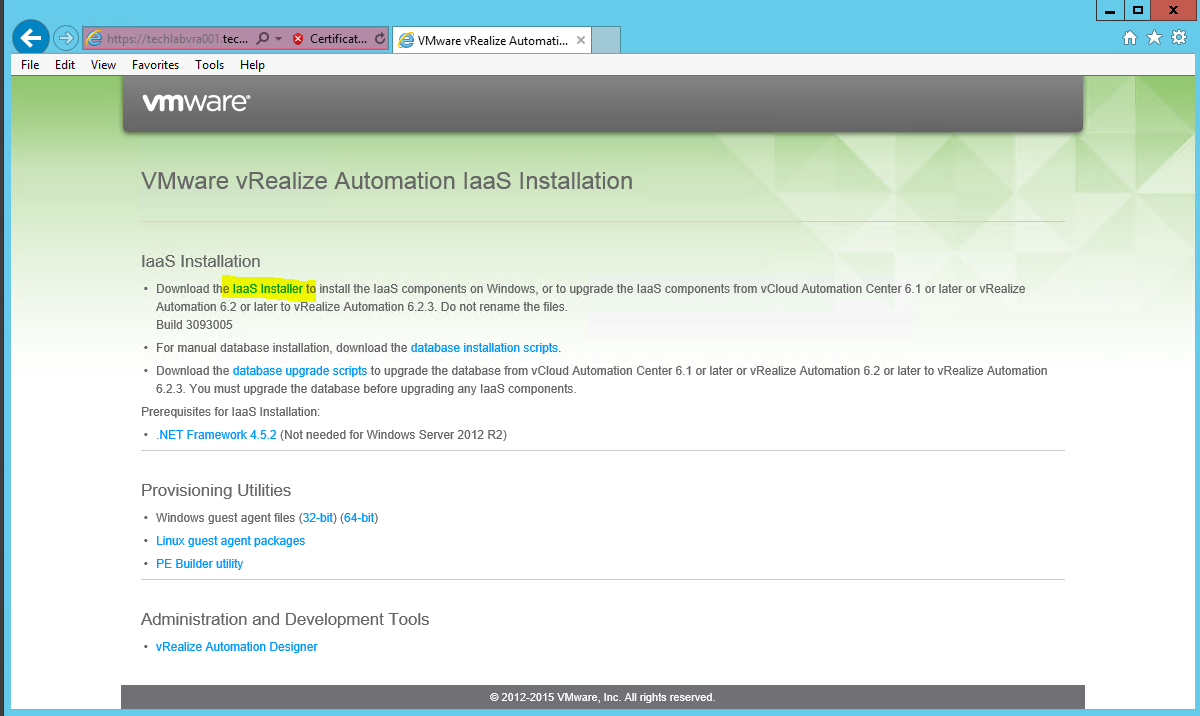1200x716 pixels.
Task: Minimize the browser window
Action: (x=1110, y=10)
